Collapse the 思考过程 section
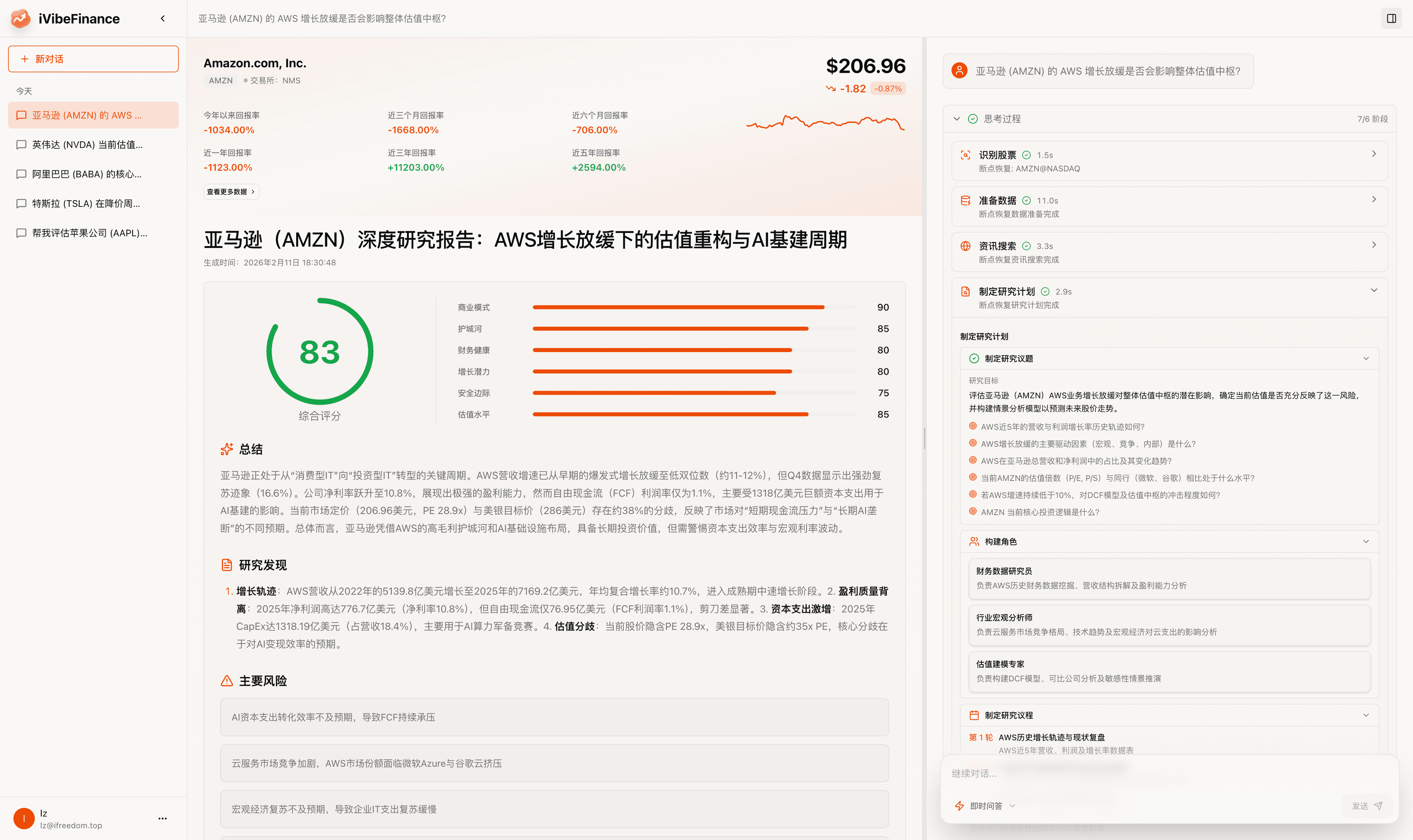This screenshot has height=840, width=1413. click(x=957, y=119)
